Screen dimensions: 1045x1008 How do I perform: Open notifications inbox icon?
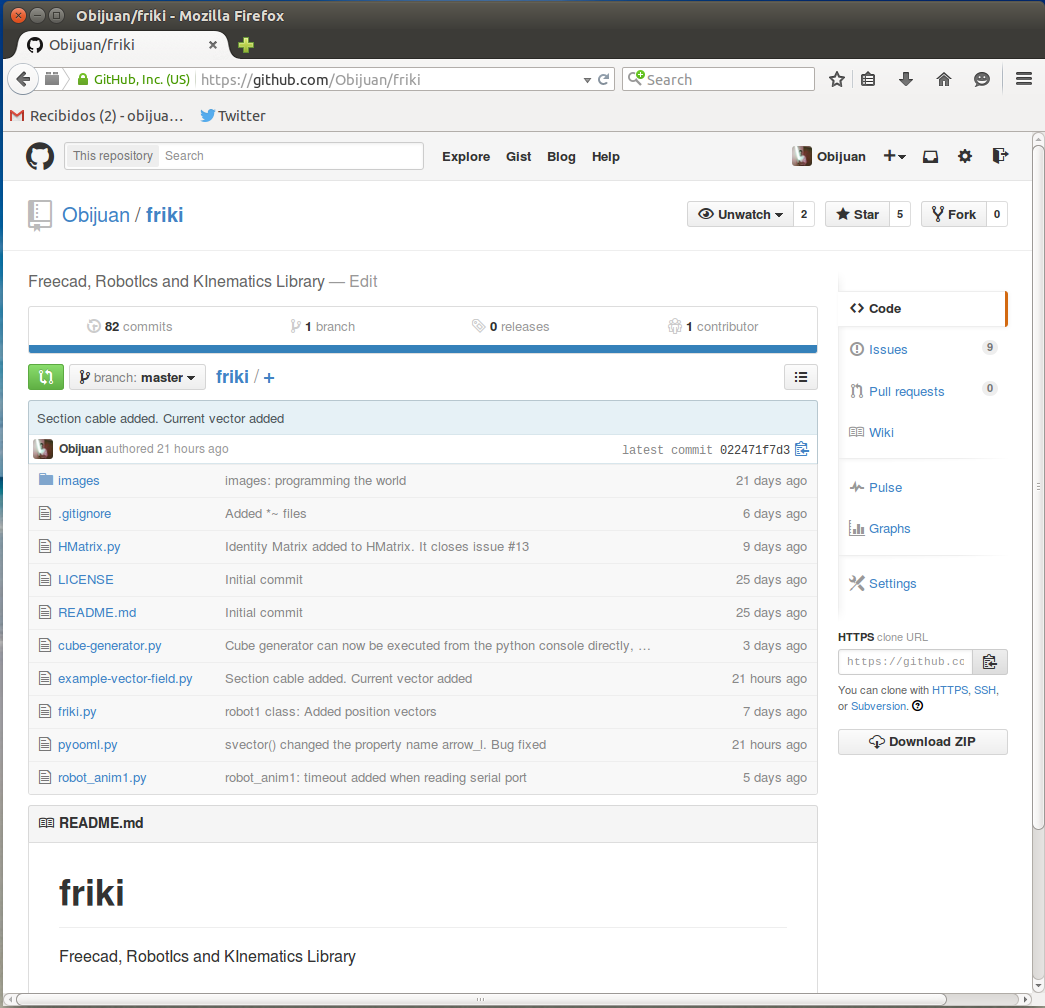pos(930,156)
